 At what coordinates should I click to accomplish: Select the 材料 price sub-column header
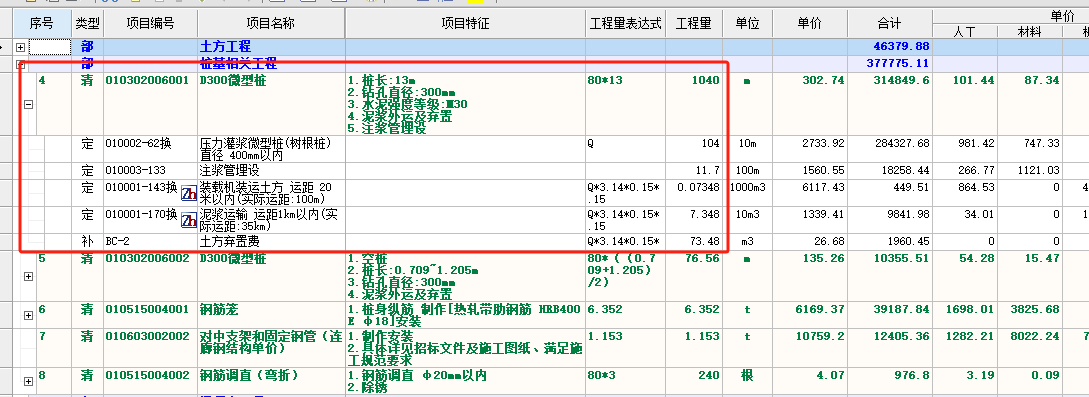click(x=1031, y=32)
